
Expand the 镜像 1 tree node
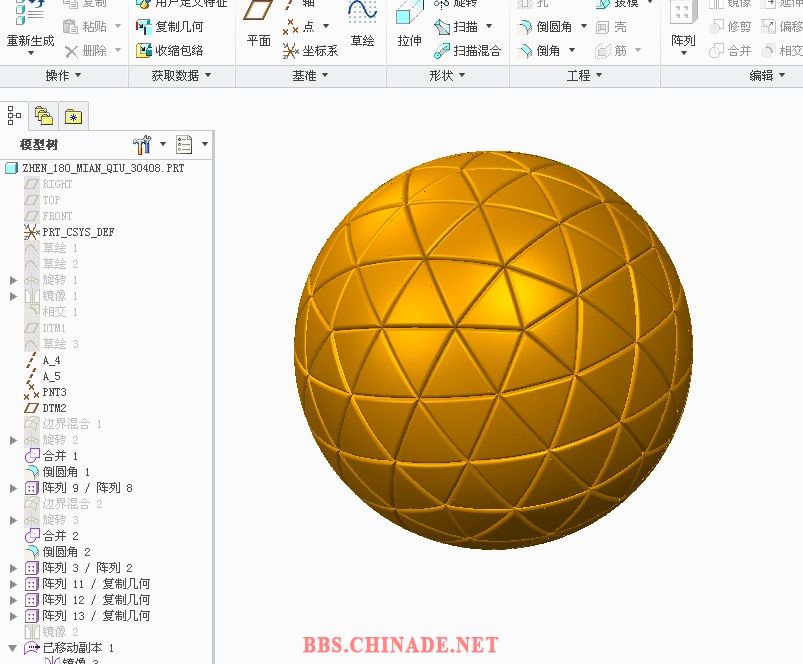click(x=13, y=296)
